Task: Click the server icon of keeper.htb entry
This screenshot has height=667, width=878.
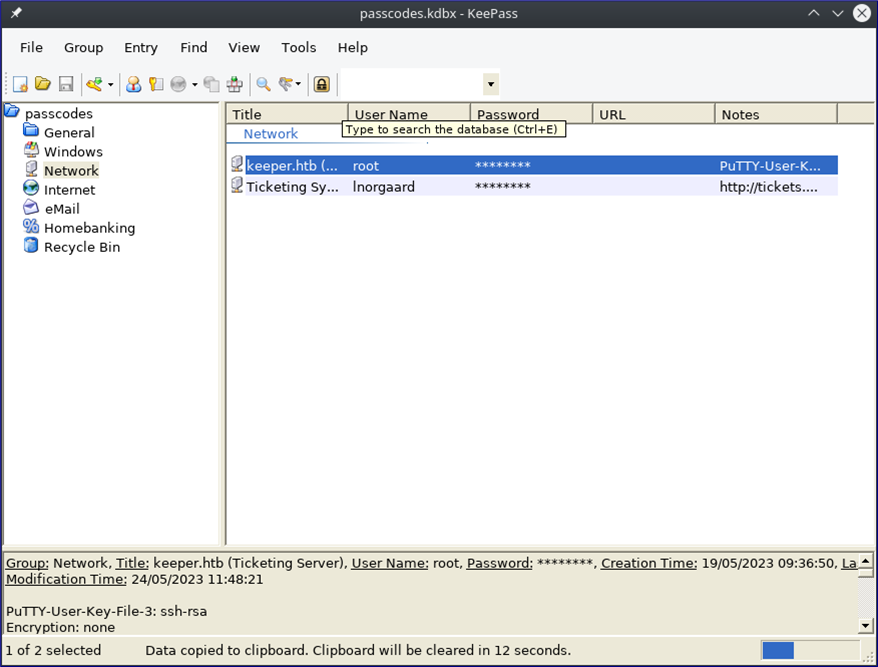Action: [x=237, y=164]
